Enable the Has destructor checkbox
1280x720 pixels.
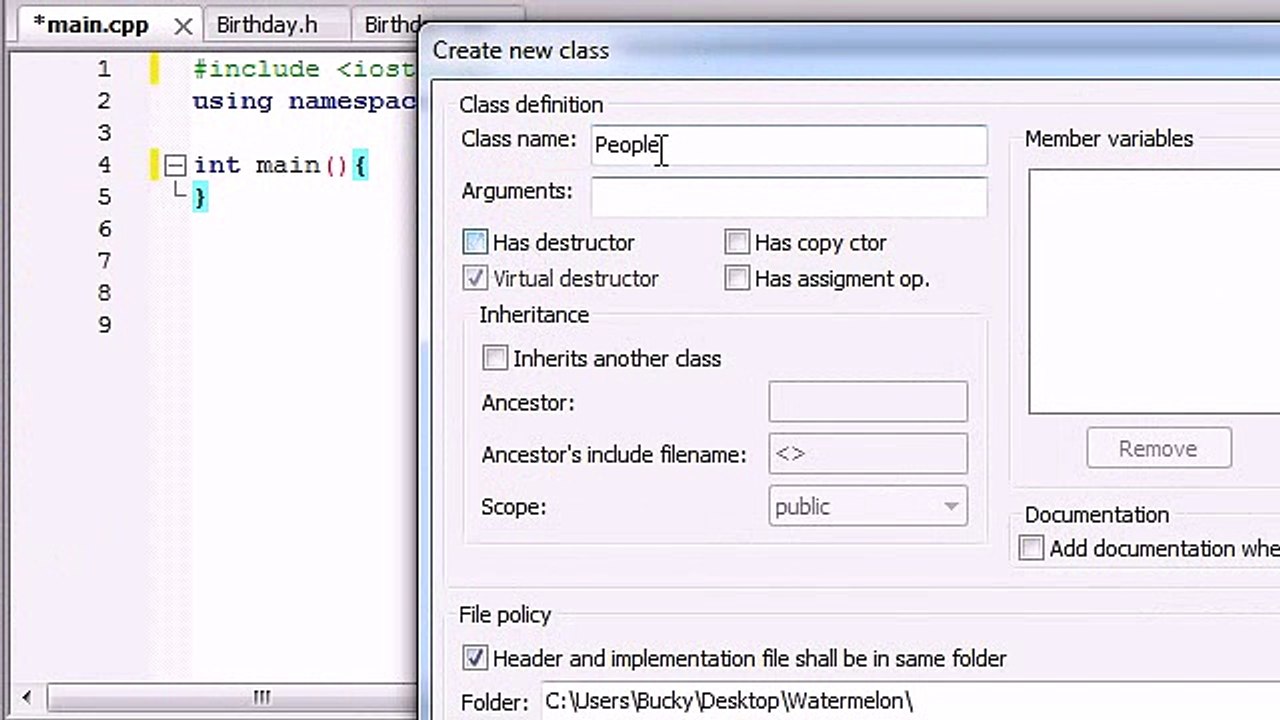click(x=475, y=243)
